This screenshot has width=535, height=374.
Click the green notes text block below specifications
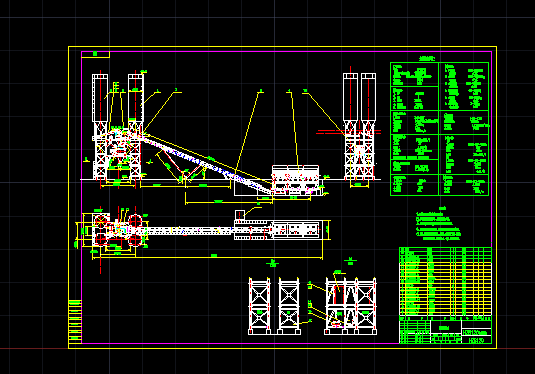[x=438, y=226]
